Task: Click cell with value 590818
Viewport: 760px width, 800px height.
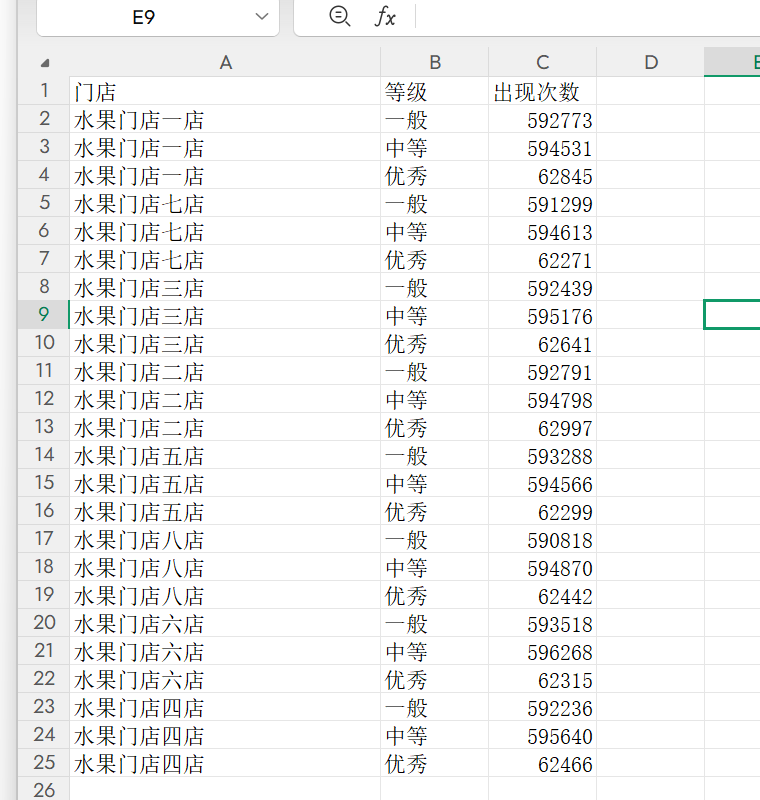Action: (x=542, y=540)
